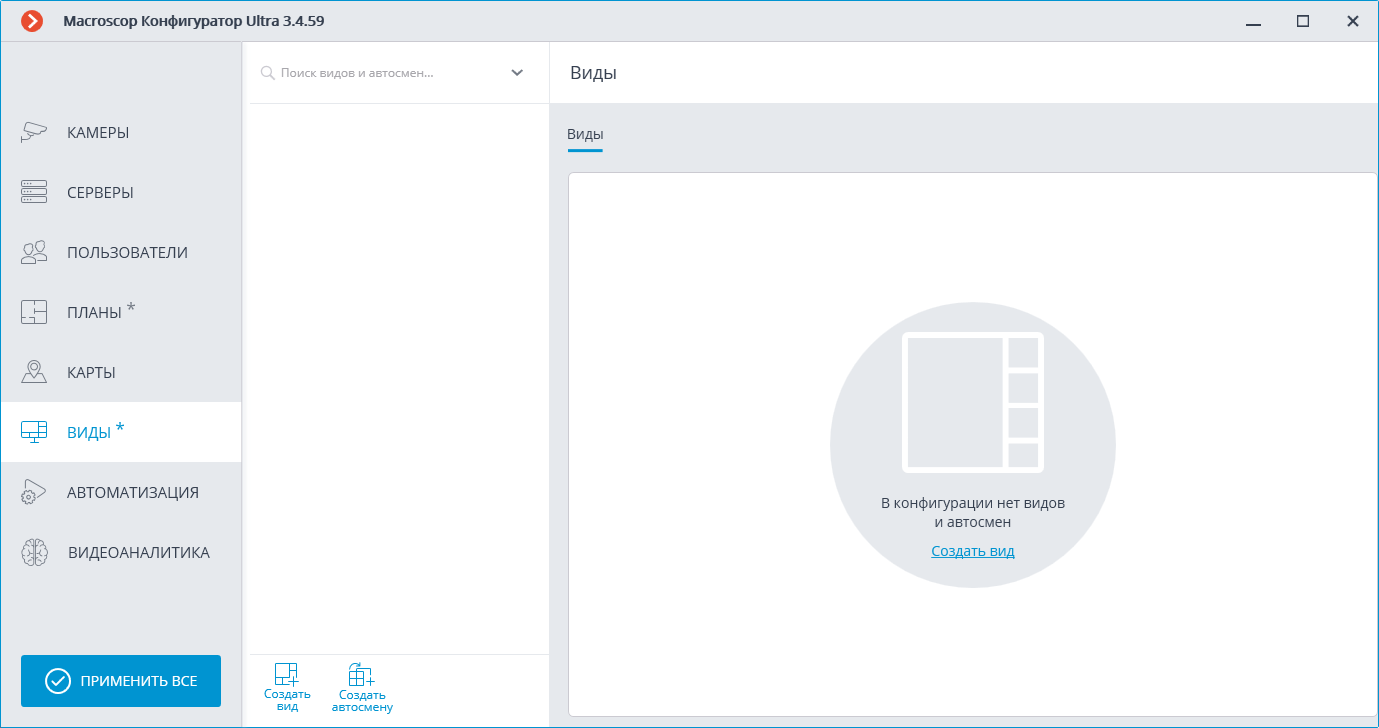Navigate to the КАРТЫ section
This screenshot has width=1379, height=728.
click(x=121, y=372)
